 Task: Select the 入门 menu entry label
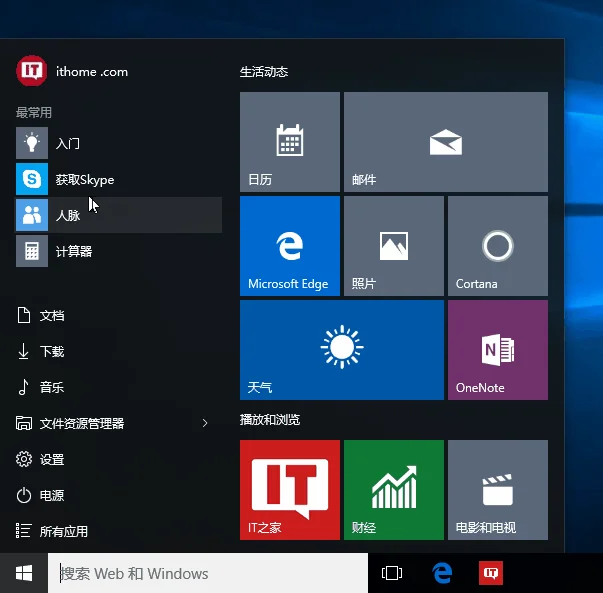(x=68, y=143)
